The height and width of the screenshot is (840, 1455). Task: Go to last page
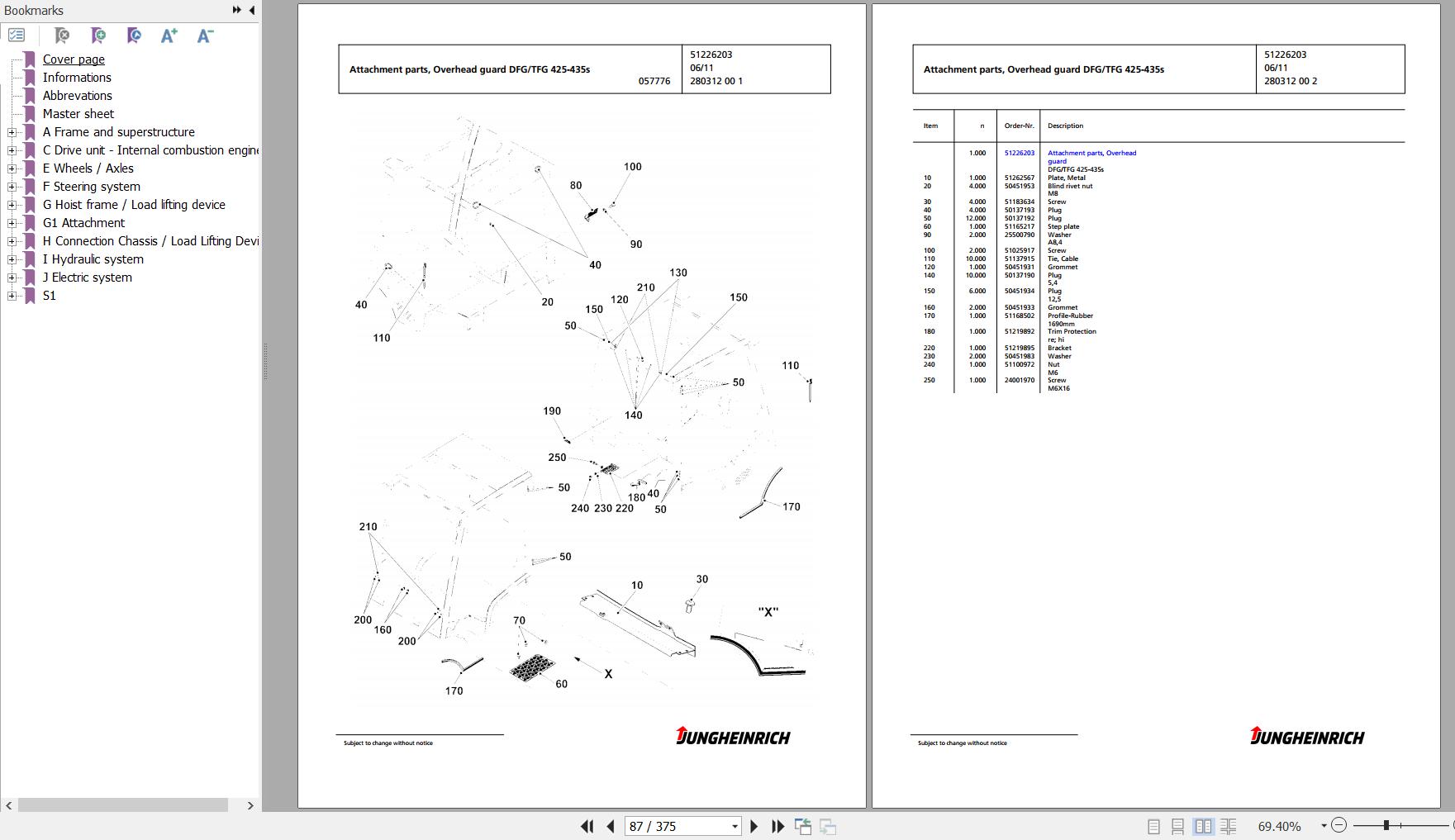pyautogui.click(x=777, y=826)
